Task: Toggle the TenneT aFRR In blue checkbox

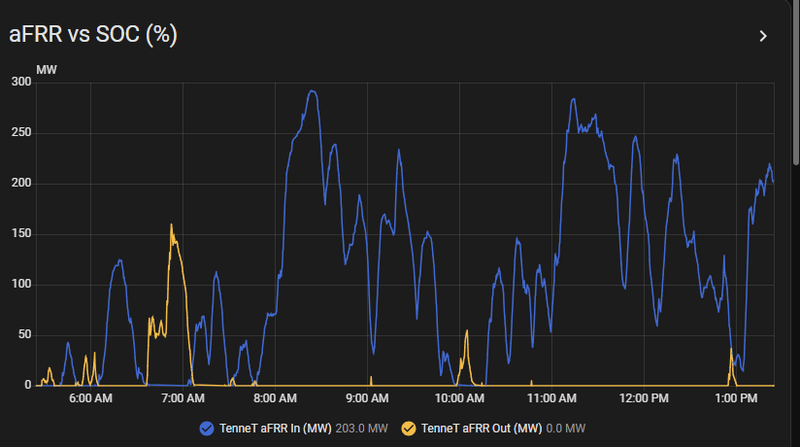Action: tap(207, 429)
